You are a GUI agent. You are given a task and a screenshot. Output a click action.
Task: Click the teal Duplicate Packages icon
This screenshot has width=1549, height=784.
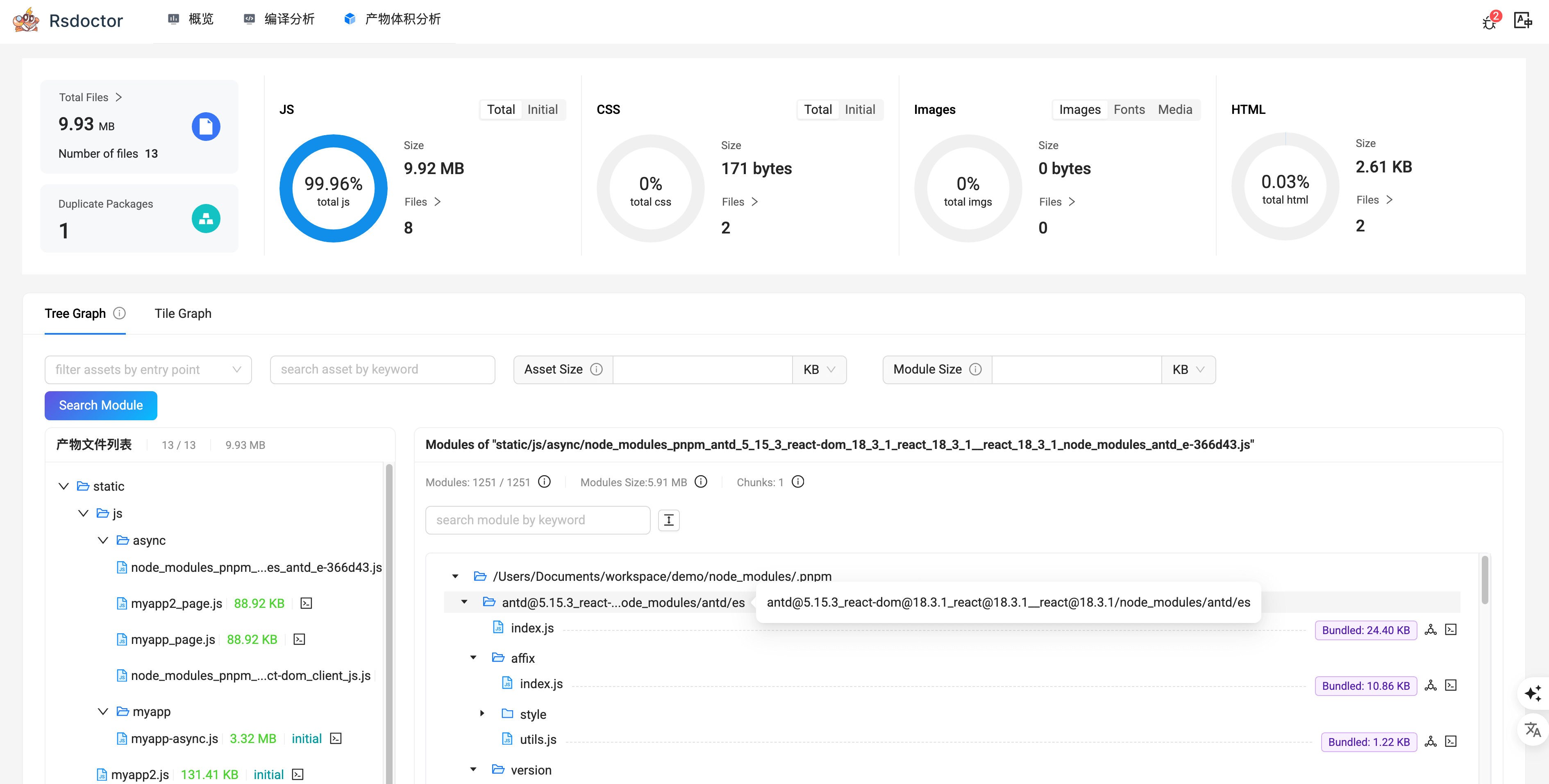pos(206,218)
